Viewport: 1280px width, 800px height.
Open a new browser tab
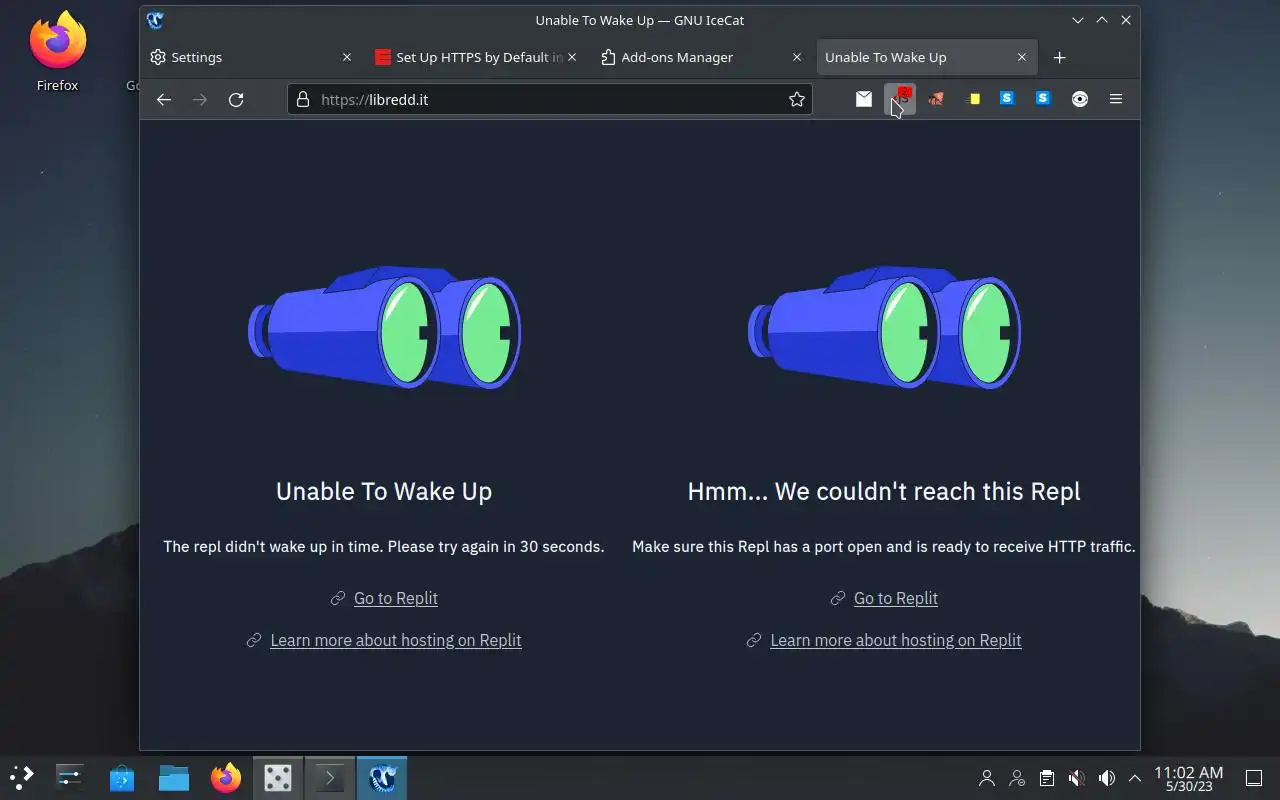pyautogui.click(x=1059, y=57)
